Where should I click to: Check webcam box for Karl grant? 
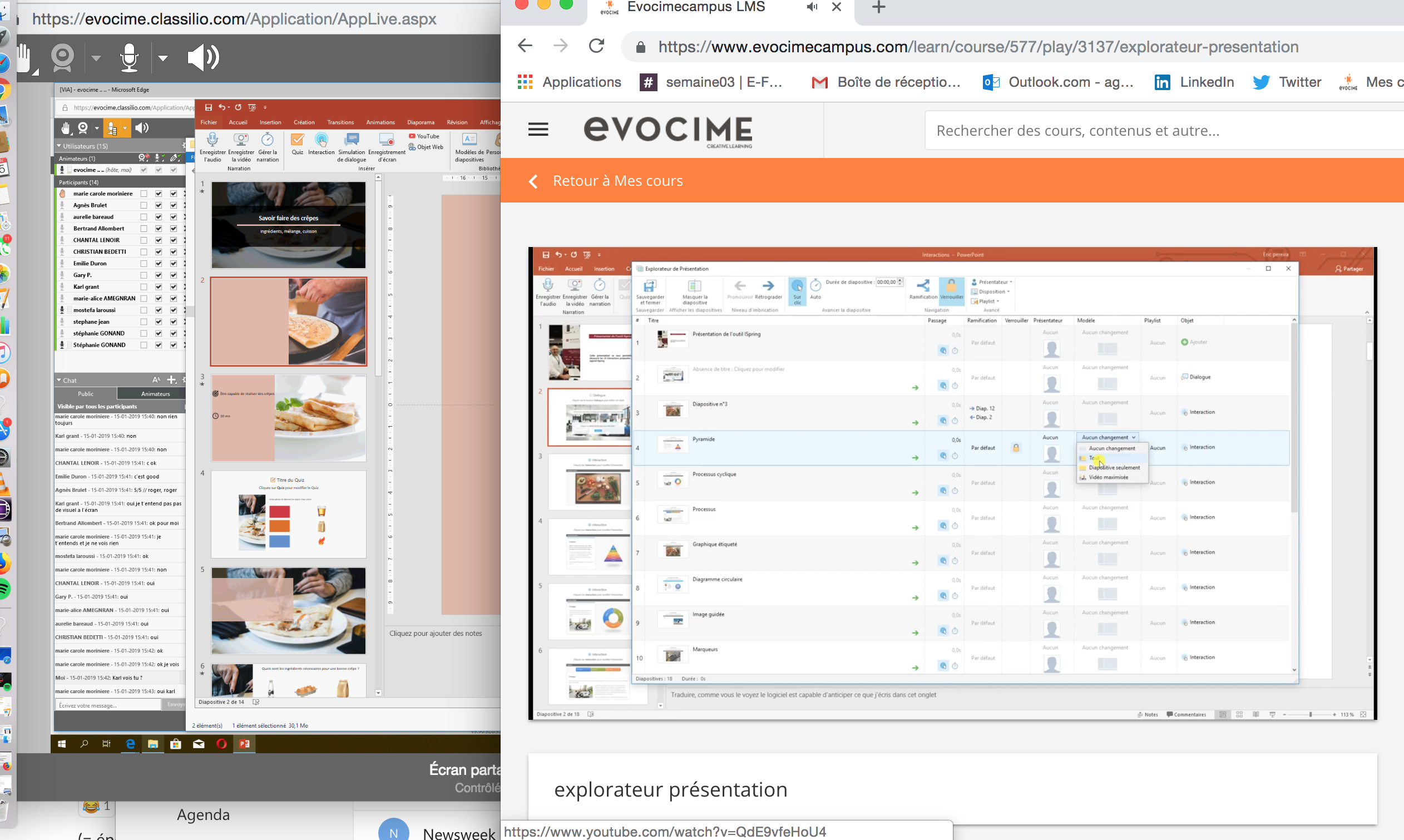click(144, 286)
